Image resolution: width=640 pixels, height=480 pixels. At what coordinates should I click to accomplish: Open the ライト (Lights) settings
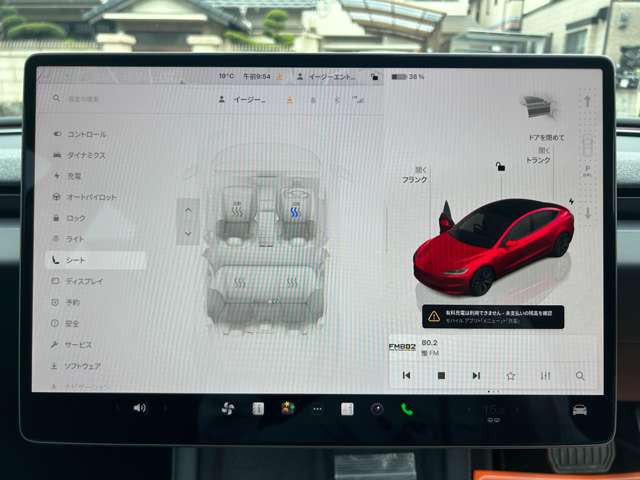(x=68, y=239)
